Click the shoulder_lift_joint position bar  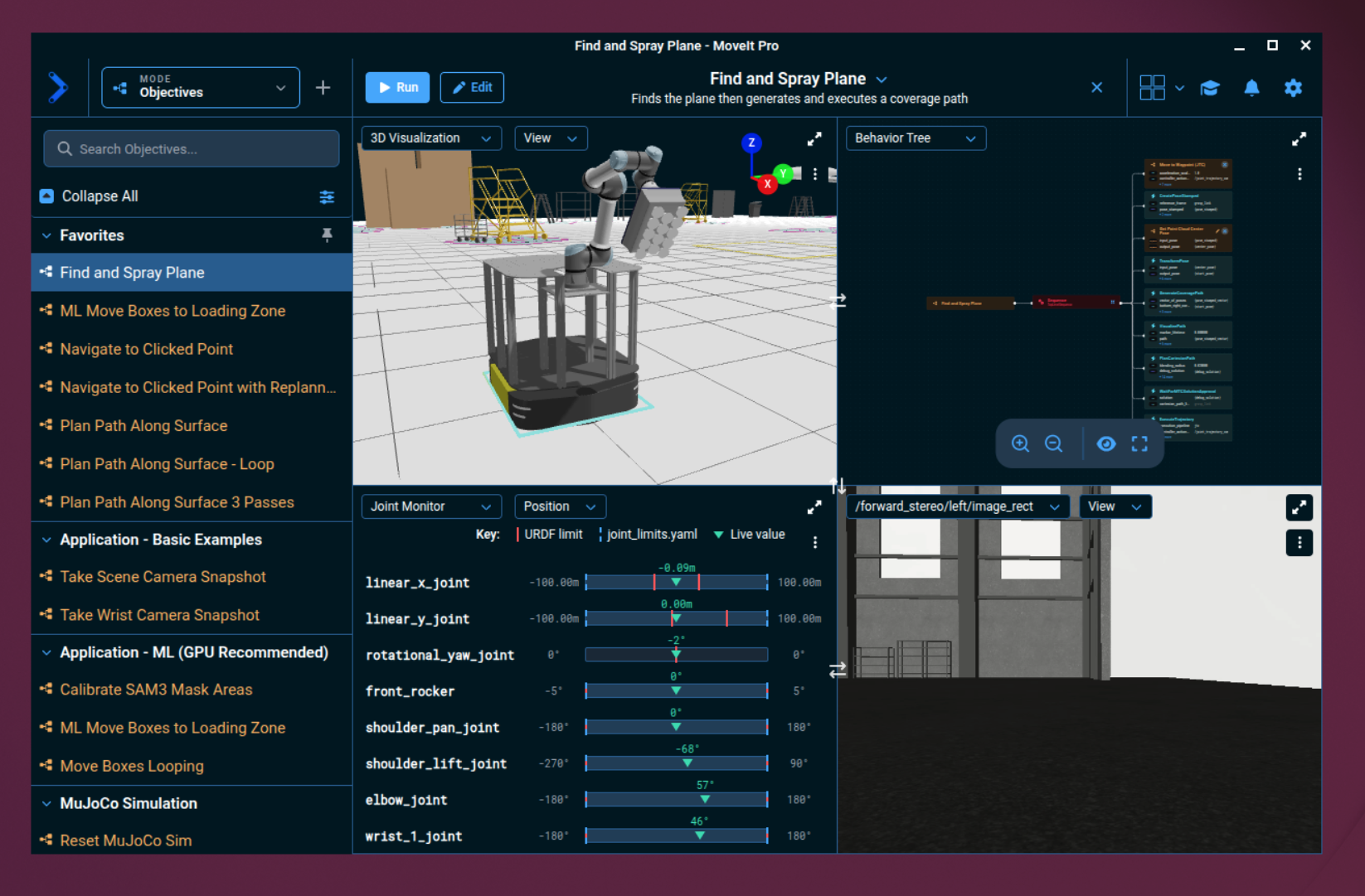(x=677, y=763)
